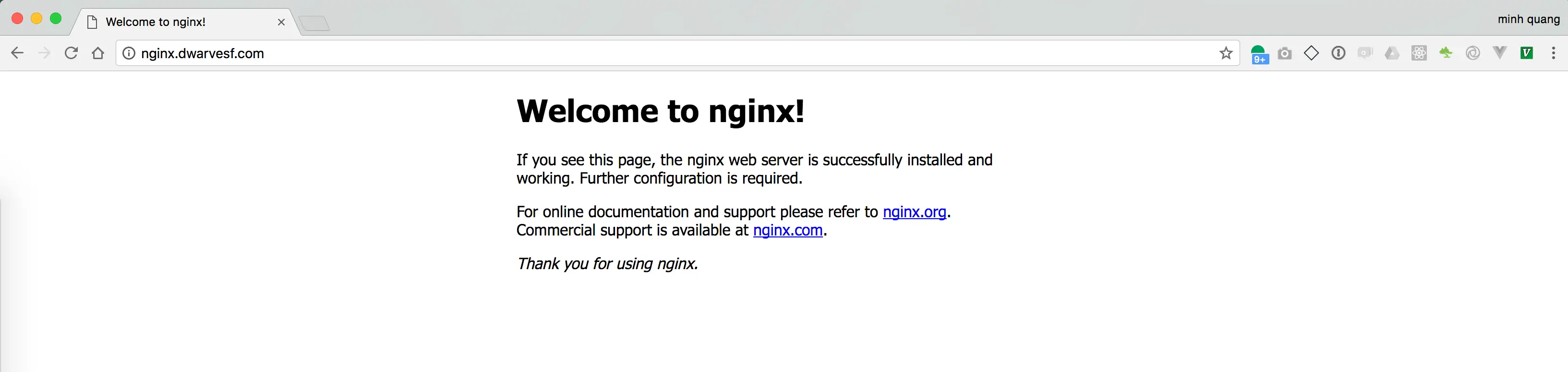Open the camera screenshot extension
The image size is (1568, 372).
(x=1284, y=53)
